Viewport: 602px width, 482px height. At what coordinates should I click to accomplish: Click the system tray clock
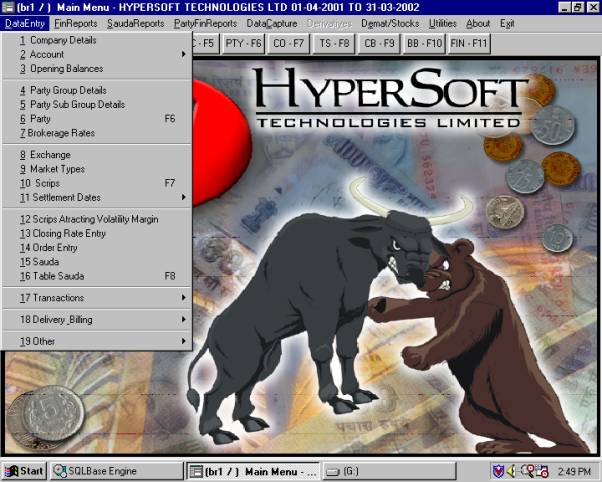tap(578, 470)
